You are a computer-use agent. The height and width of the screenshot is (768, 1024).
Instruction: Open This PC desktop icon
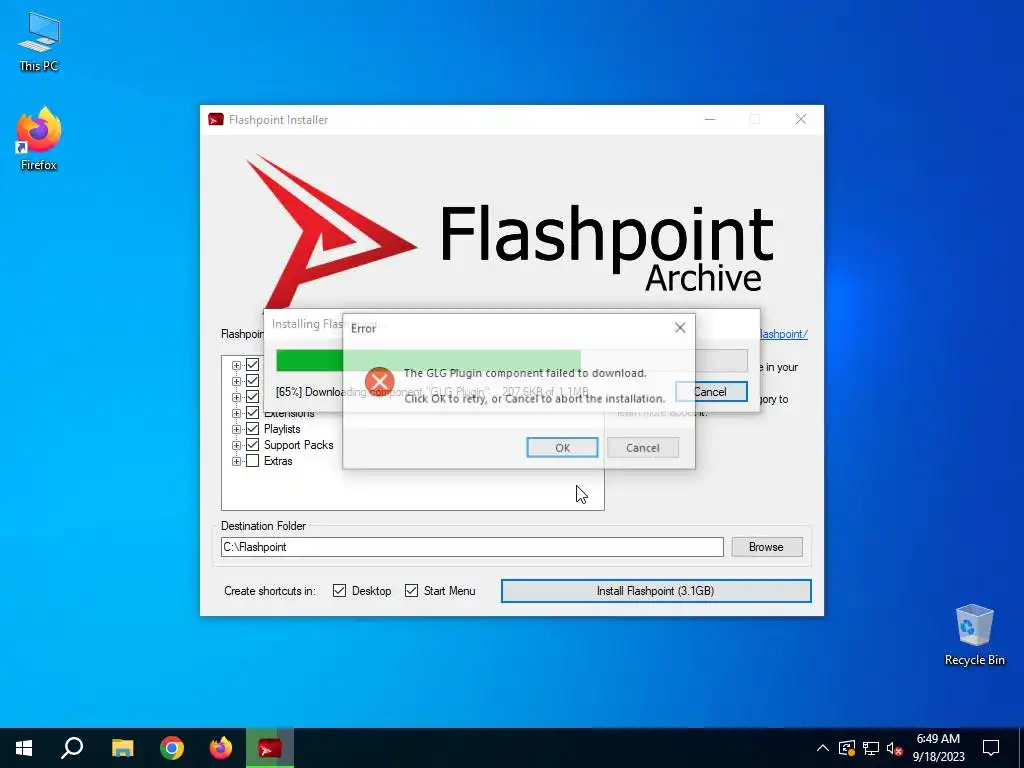click(x=39, y=42)
